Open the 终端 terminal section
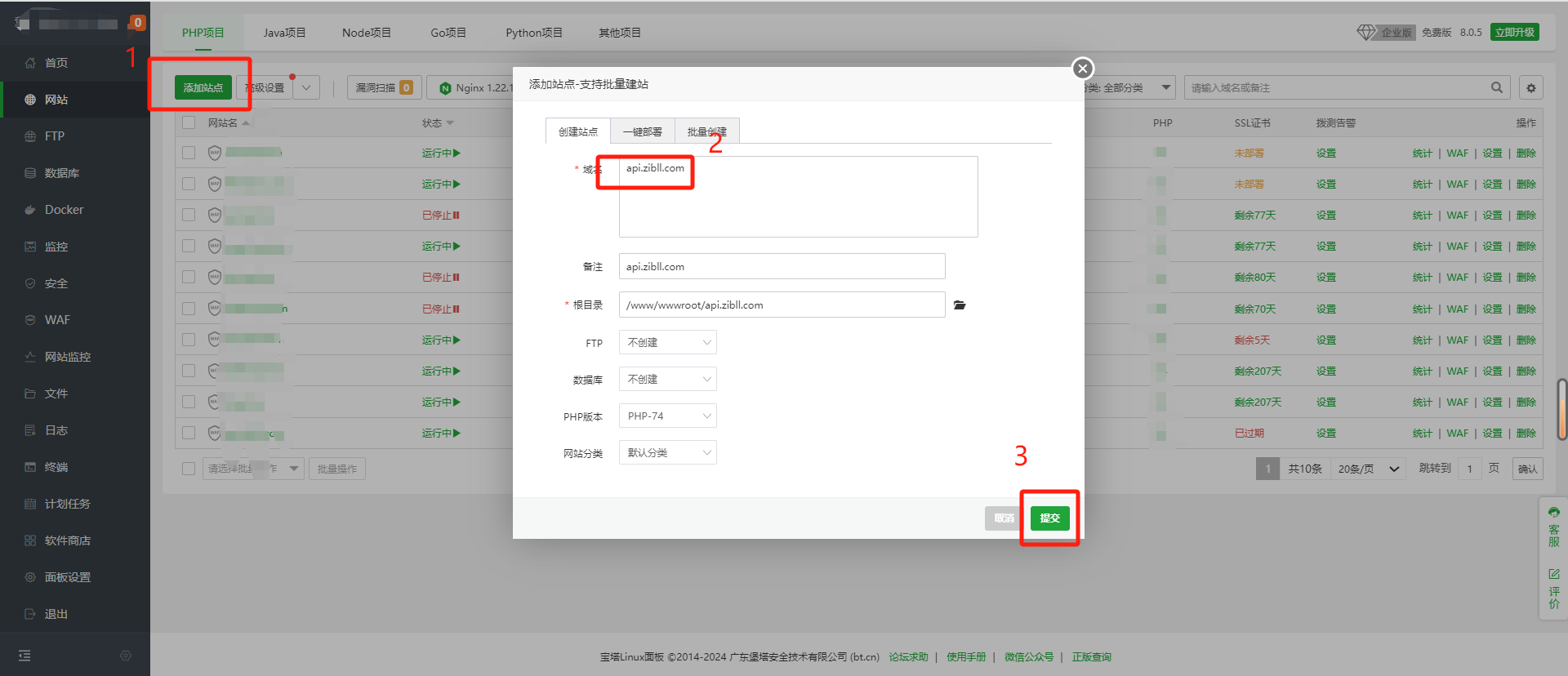1568x676 pixels. click(x=56, y=467)
